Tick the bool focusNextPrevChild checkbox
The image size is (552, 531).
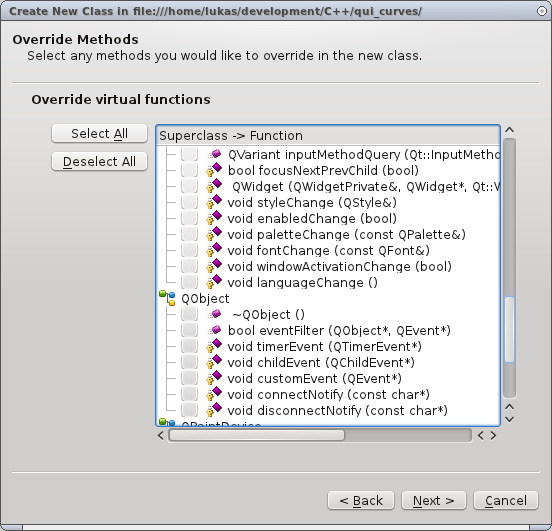coord(189,170)
